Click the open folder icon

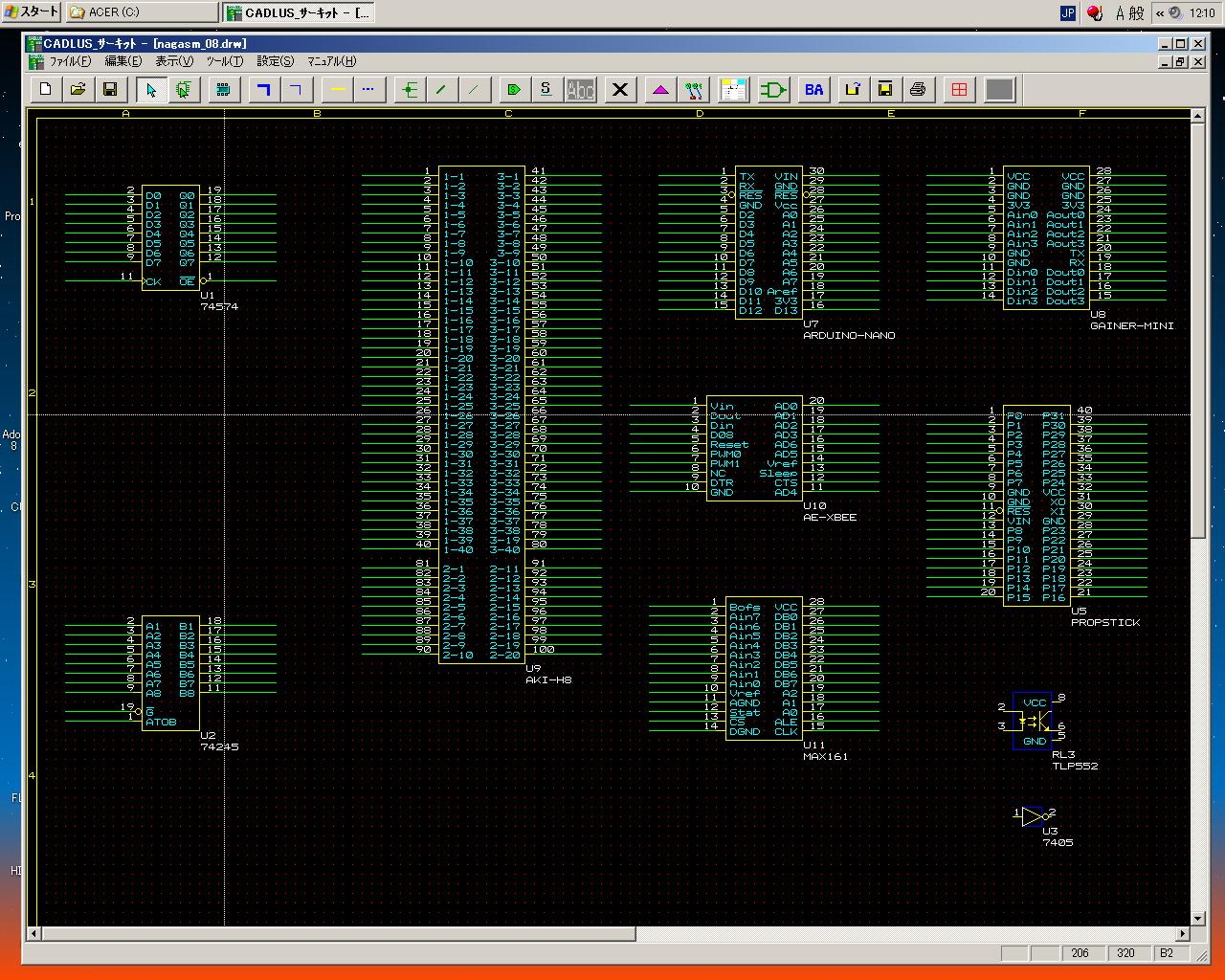click(x=78, y=90)
